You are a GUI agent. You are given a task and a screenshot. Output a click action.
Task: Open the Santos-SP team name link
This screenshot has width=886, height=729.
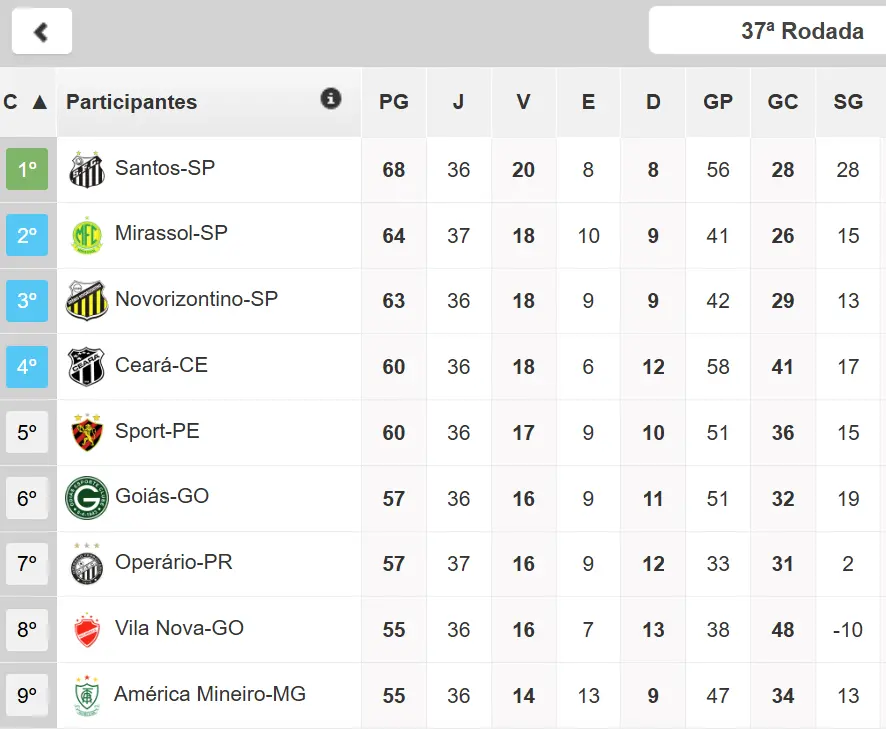tap(165, 168)
